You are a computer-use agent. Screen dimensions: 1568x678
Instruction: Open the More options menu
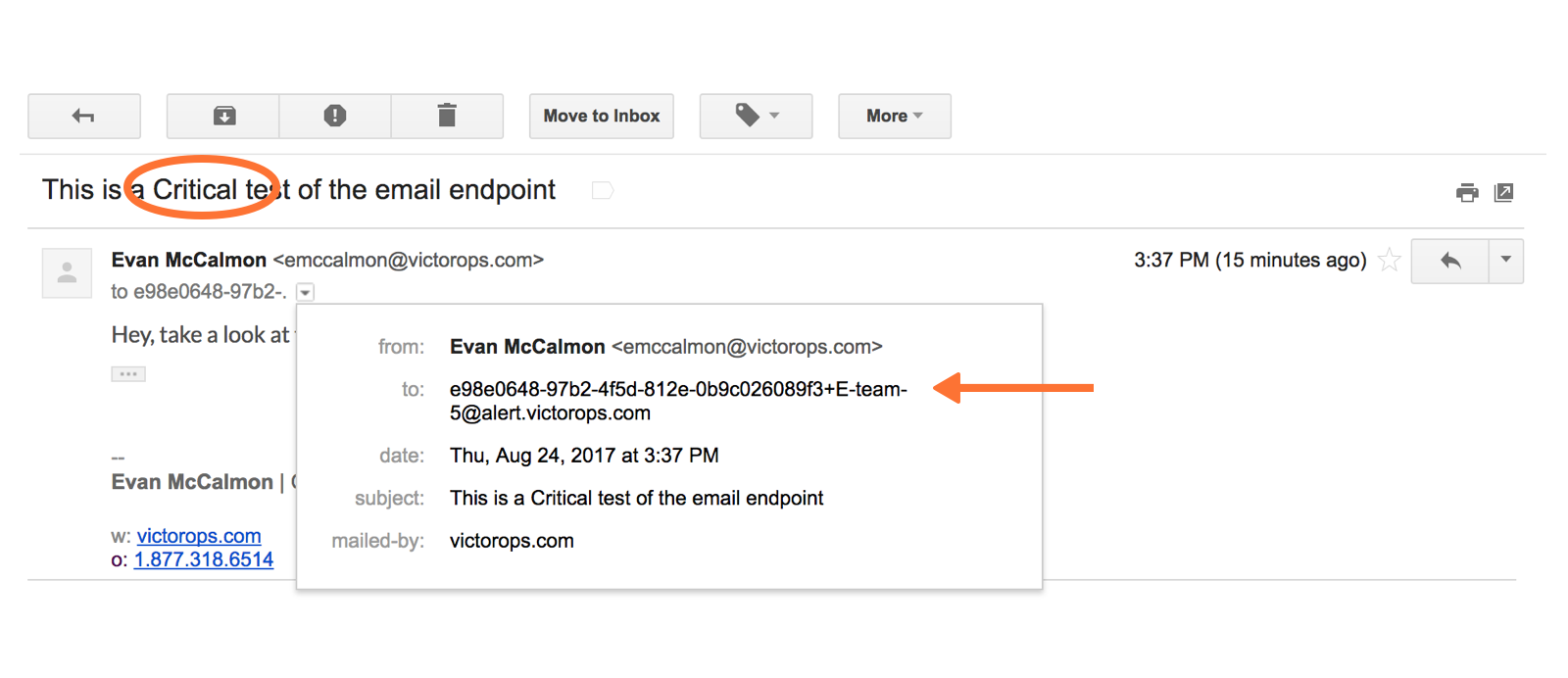895,116
